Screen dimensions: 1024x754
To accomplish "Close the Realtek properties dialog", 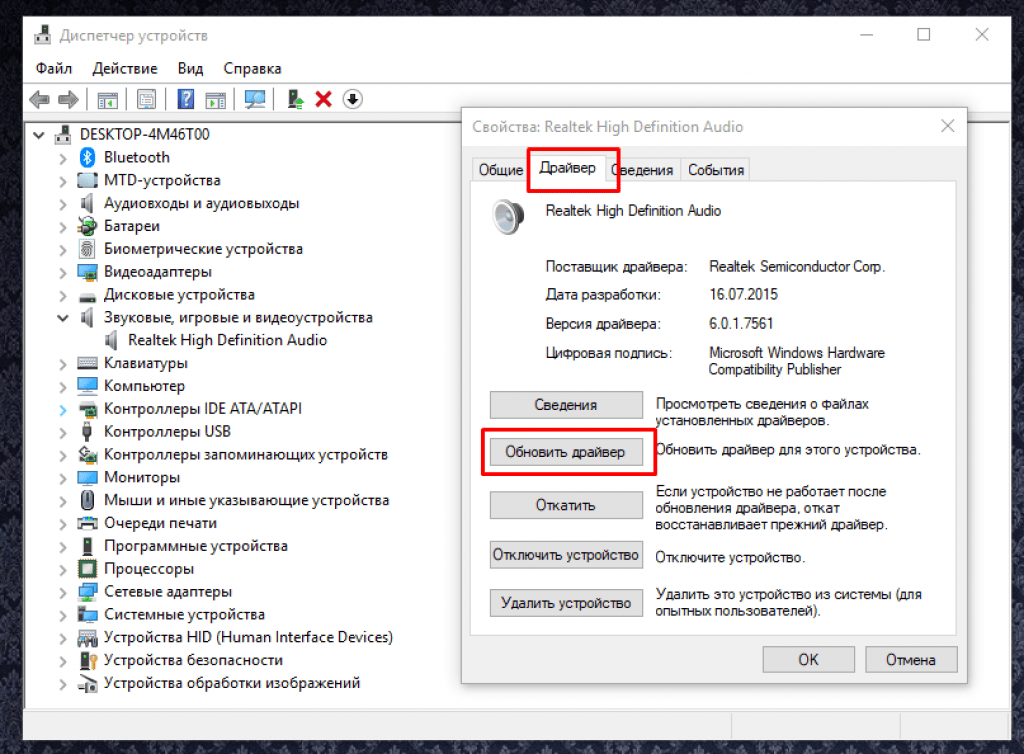I will pos(948,126).
